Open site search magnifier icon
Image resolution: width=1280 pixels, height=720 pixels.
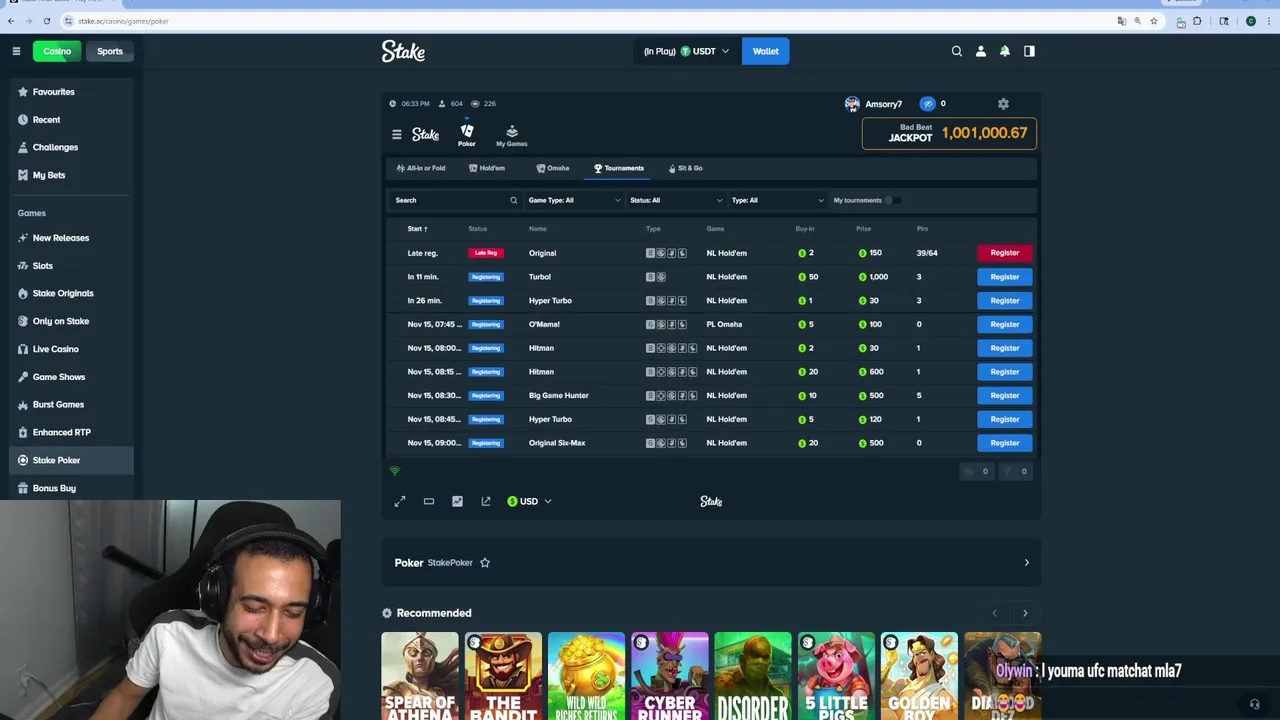957,51
